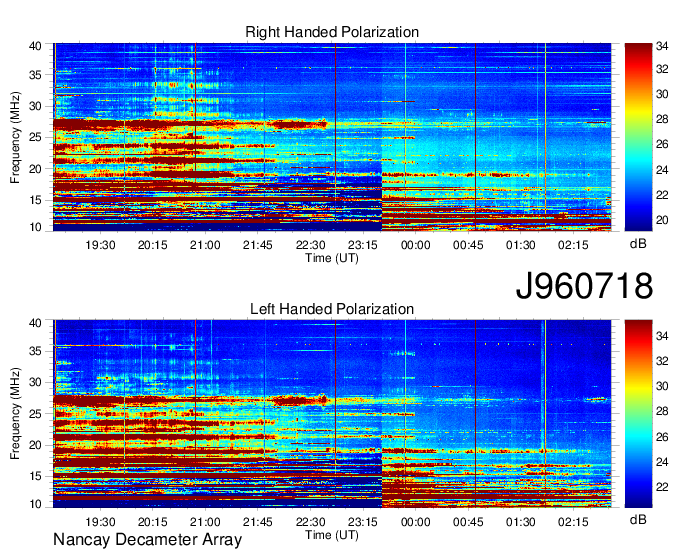Click the 20 value on Right Handed color bar
Viewport: 680px width, 552px height.
click(x=662, y=220)
